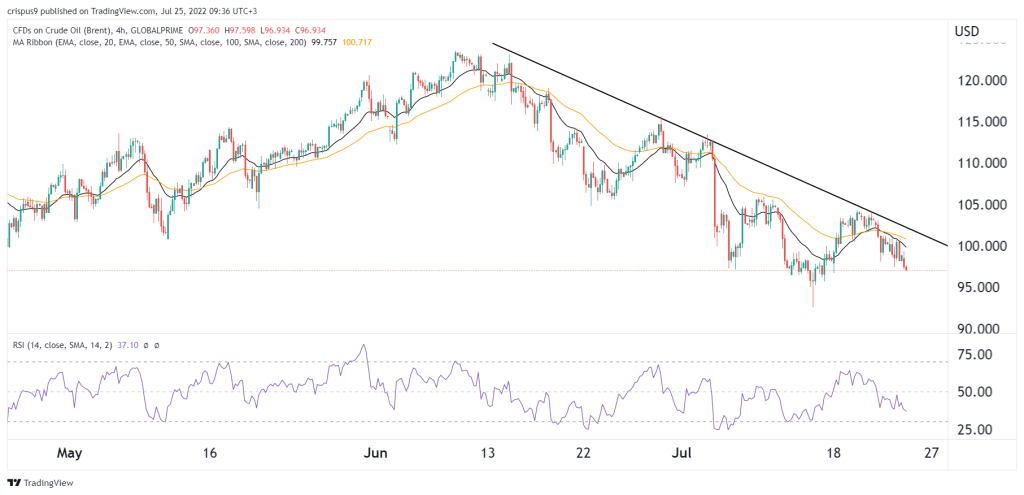
Task: Click the 22 date axis label
Action: point(584,453)
